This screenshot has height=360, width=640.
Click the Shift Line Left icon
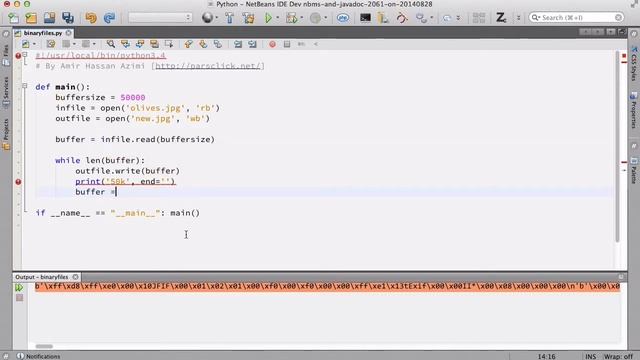[x=238, y=44]
